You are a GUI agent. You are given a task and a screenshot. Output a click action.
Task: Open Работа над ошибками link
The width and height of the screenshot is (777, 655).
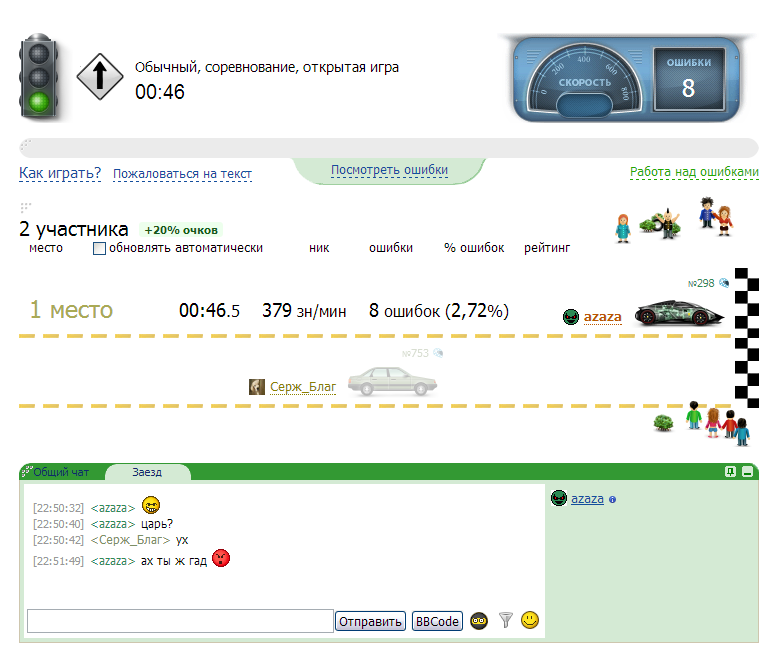coord(694,172)
